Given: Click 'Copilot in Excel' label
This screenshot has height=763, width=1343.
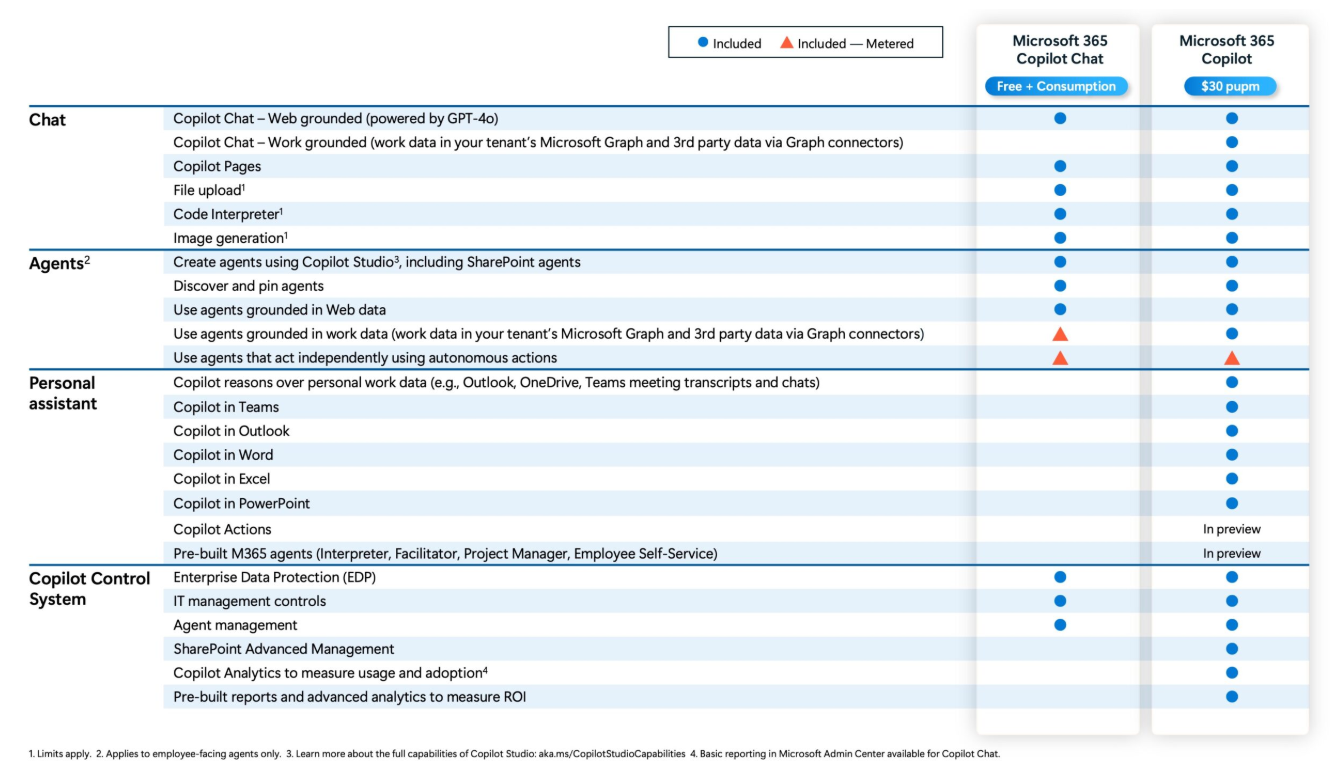Looking at the screenshot, I should pyautogui.click(x=222, y=479).
